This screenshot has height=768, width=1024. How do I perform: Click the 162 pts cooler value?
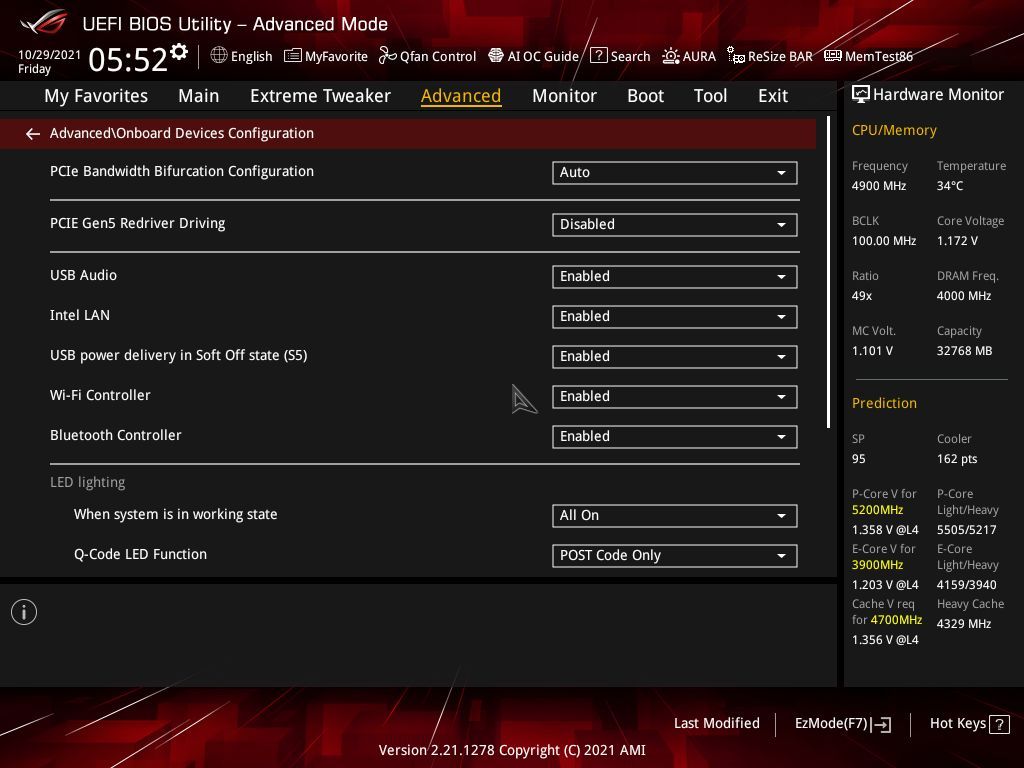[957, 459]
